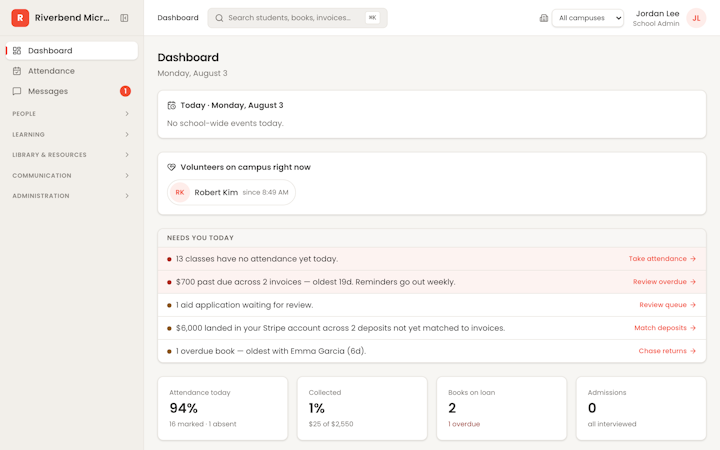The height and width of the screenshot is (450, 720).
Task: Click the 'all interviewed' text under Admissions
Action: [x=612, y=424]
